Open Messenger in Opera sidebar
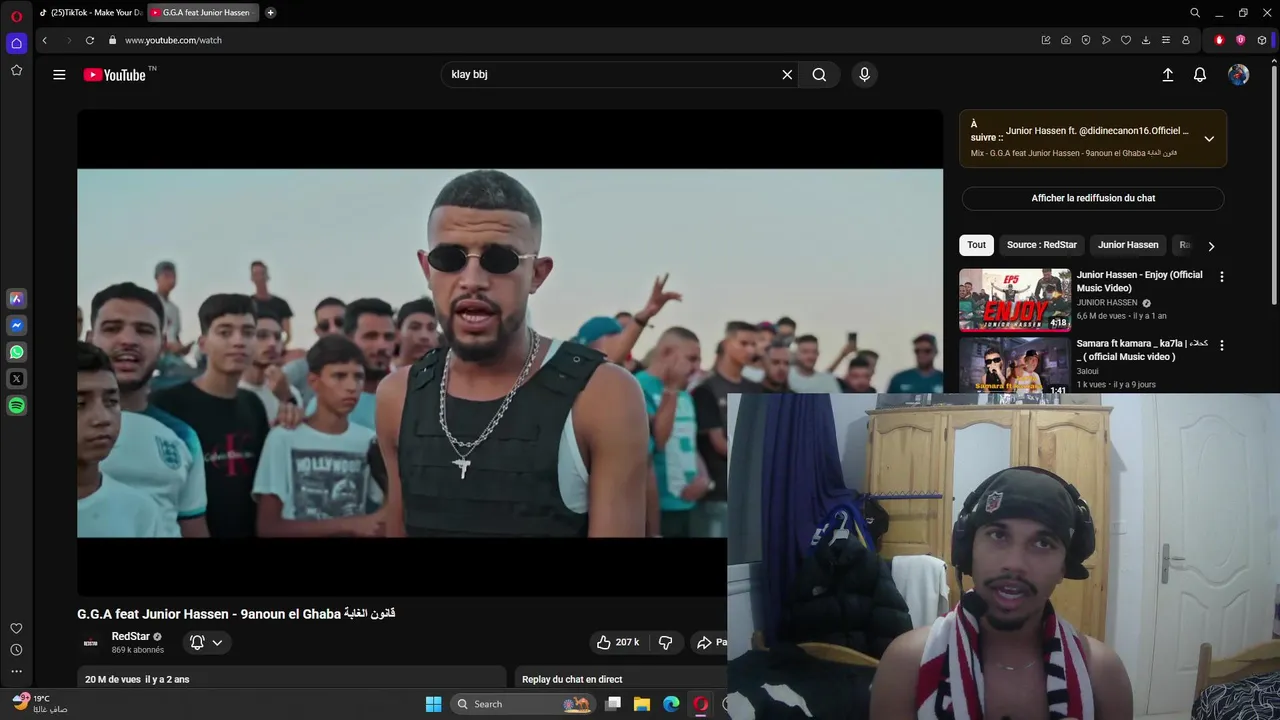 coord(16,325)
